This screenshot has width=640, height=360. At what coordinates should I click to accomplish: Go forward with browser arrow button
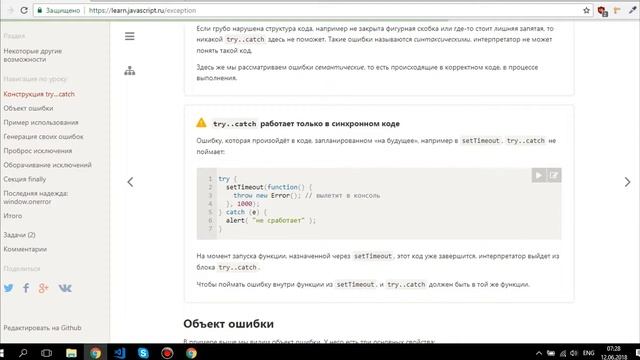(11, 10)
